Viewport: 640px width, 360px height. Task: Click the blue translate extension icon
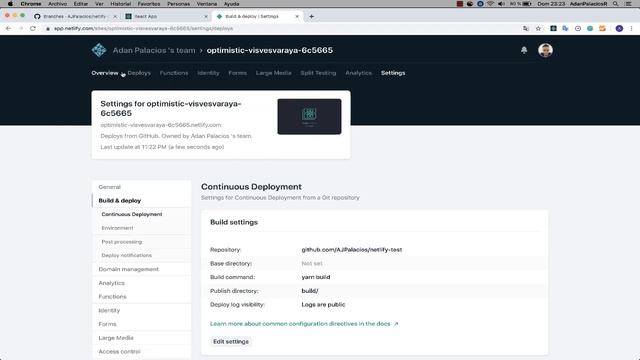tap(565, 28)
